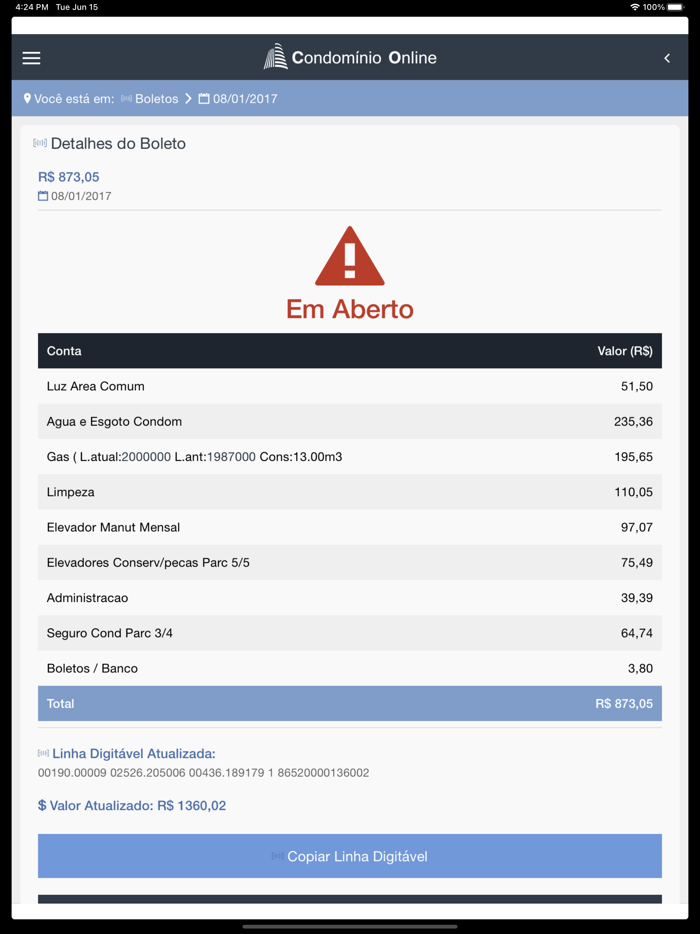Tap the back chevron in header
Image resolution: width=700 pixels, height=934 pixels.
[x=667, y=58]
